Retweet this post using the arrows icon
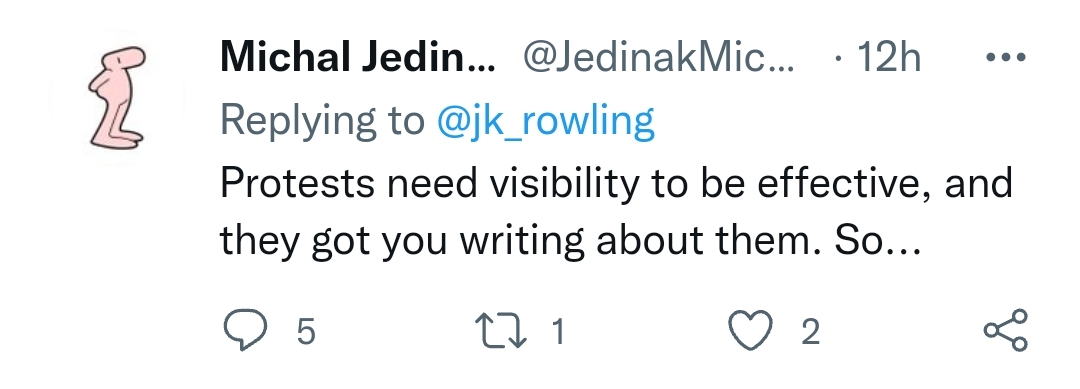Viewport: 1080px width, 389px height. (x=501, y=330)
